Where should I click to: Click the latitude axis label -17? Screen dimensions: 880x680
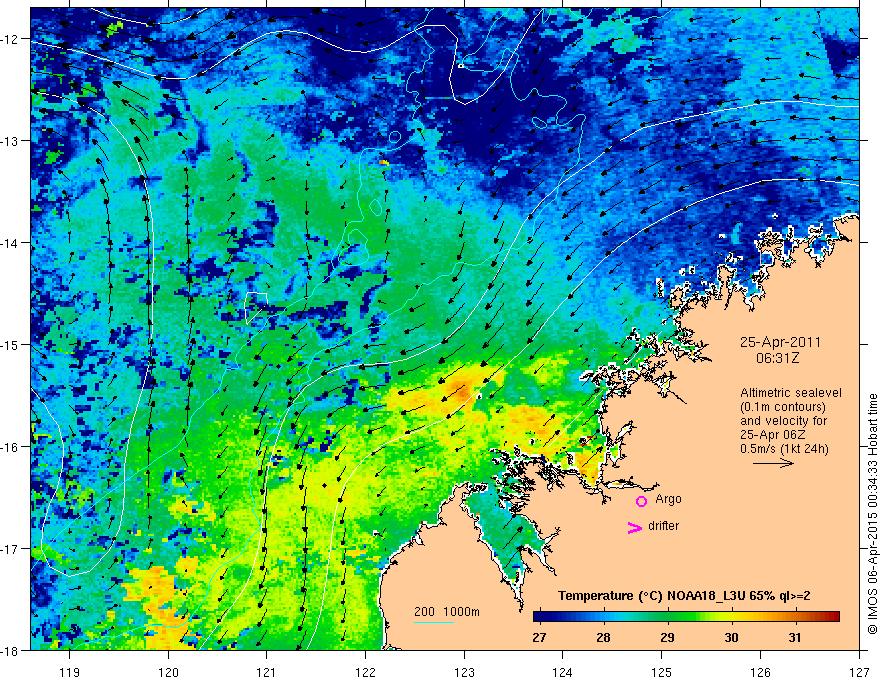(x=11, y=549)
